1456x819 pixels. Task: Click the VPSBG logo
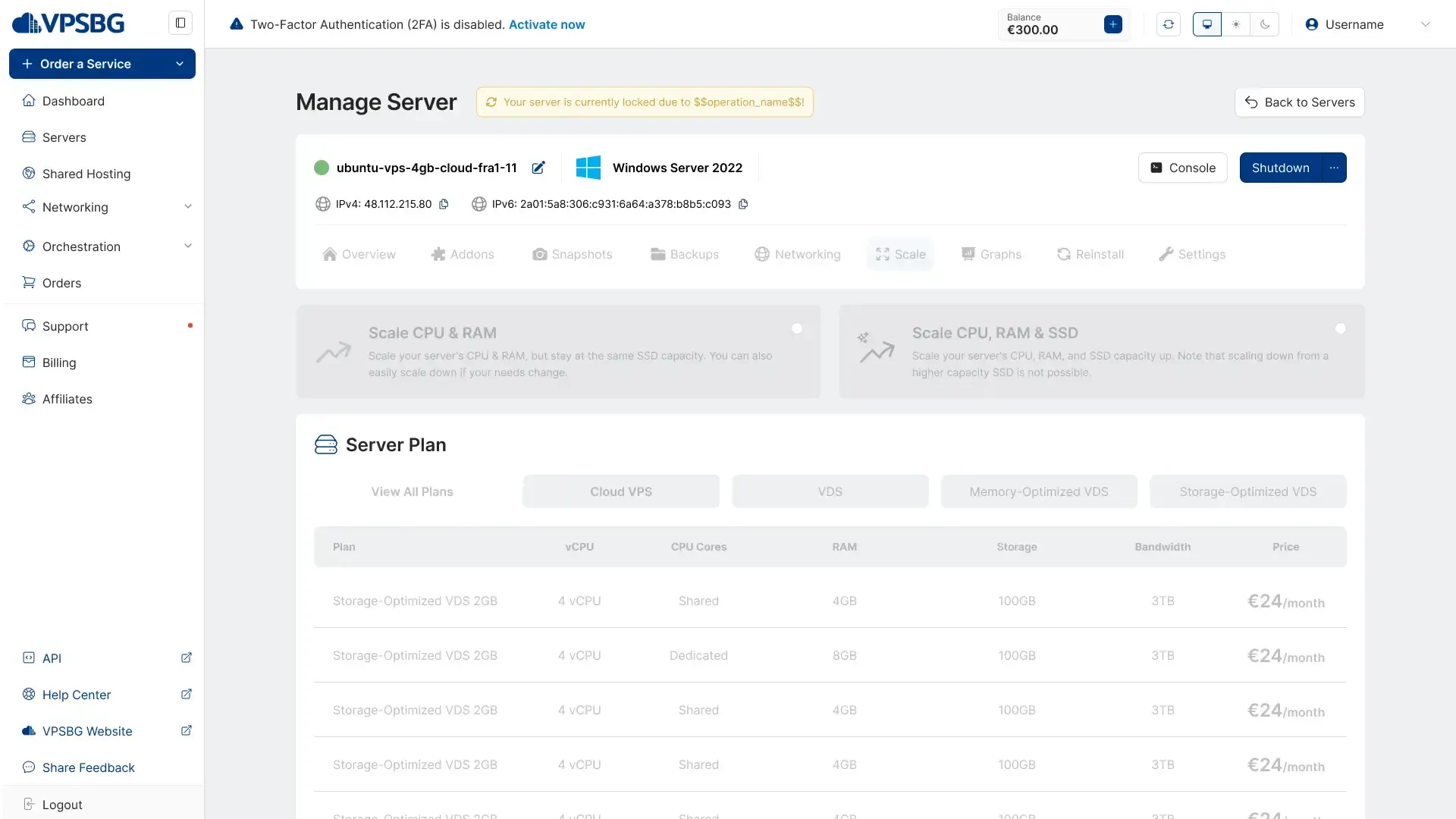click(x=68, y=24)
